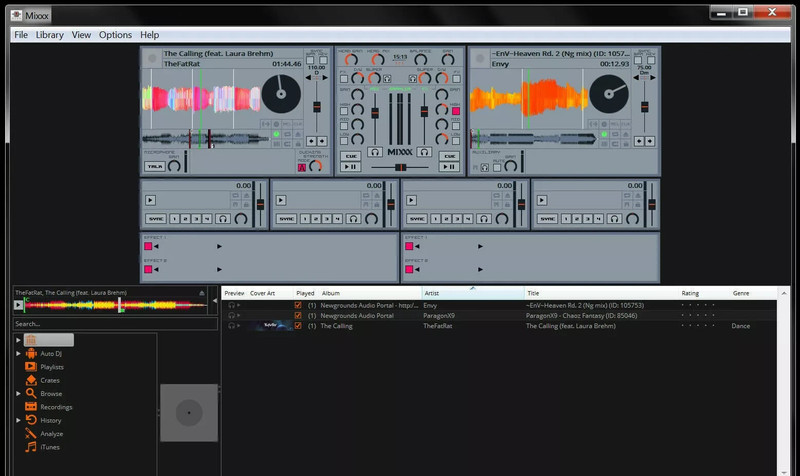Play or pause the left deck
Viewport: 800px width, 476px height.
pos(350,167)
